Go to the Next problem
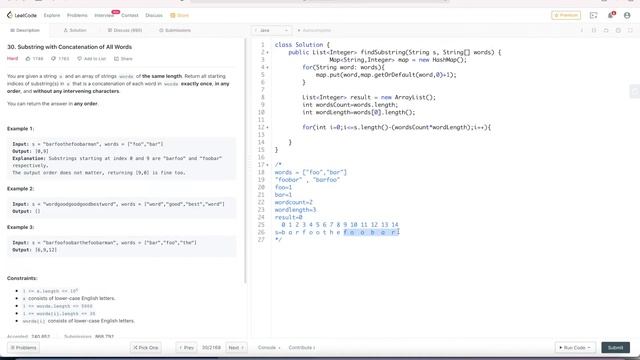 (x=236, y=348)
